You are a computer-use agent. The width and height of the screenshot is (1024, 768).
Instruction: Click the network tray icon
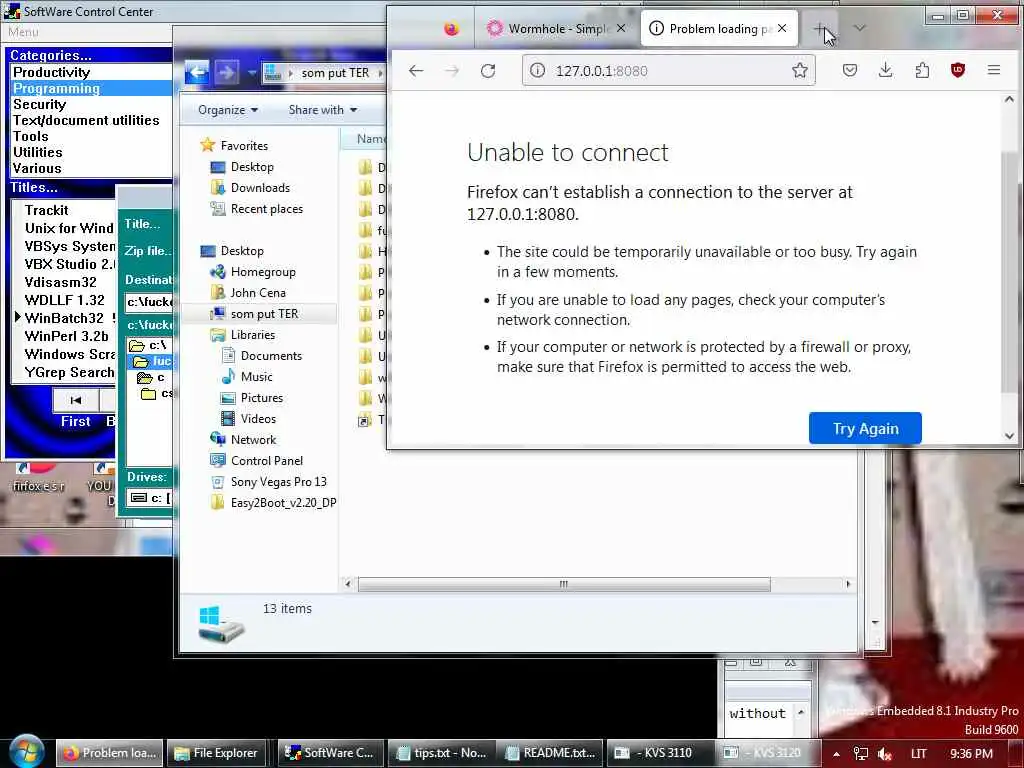pos(860,754)
